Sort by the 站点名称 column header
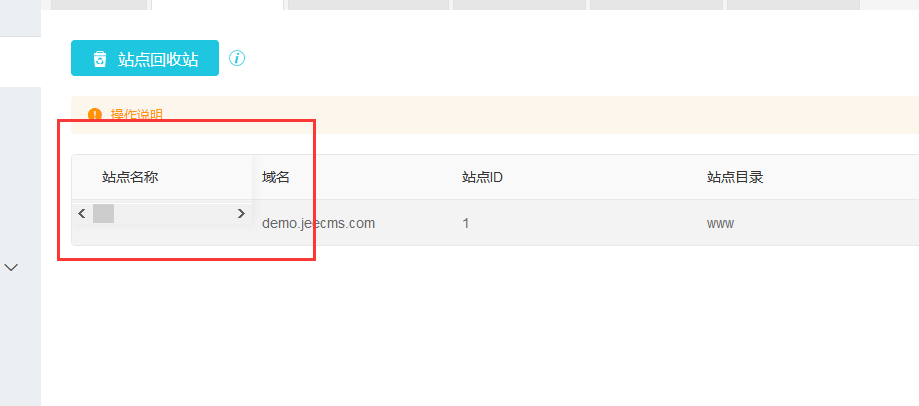This screenshot has width=919, height=406. [x=130, y=177]
